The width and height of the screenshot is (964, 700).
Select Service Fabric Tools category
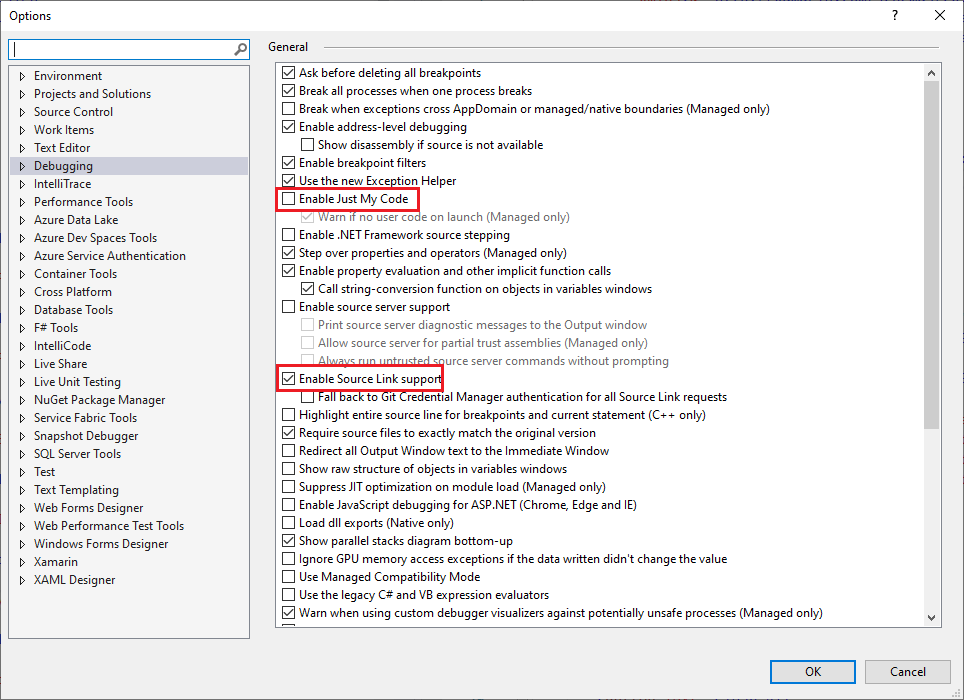[85, 418]
